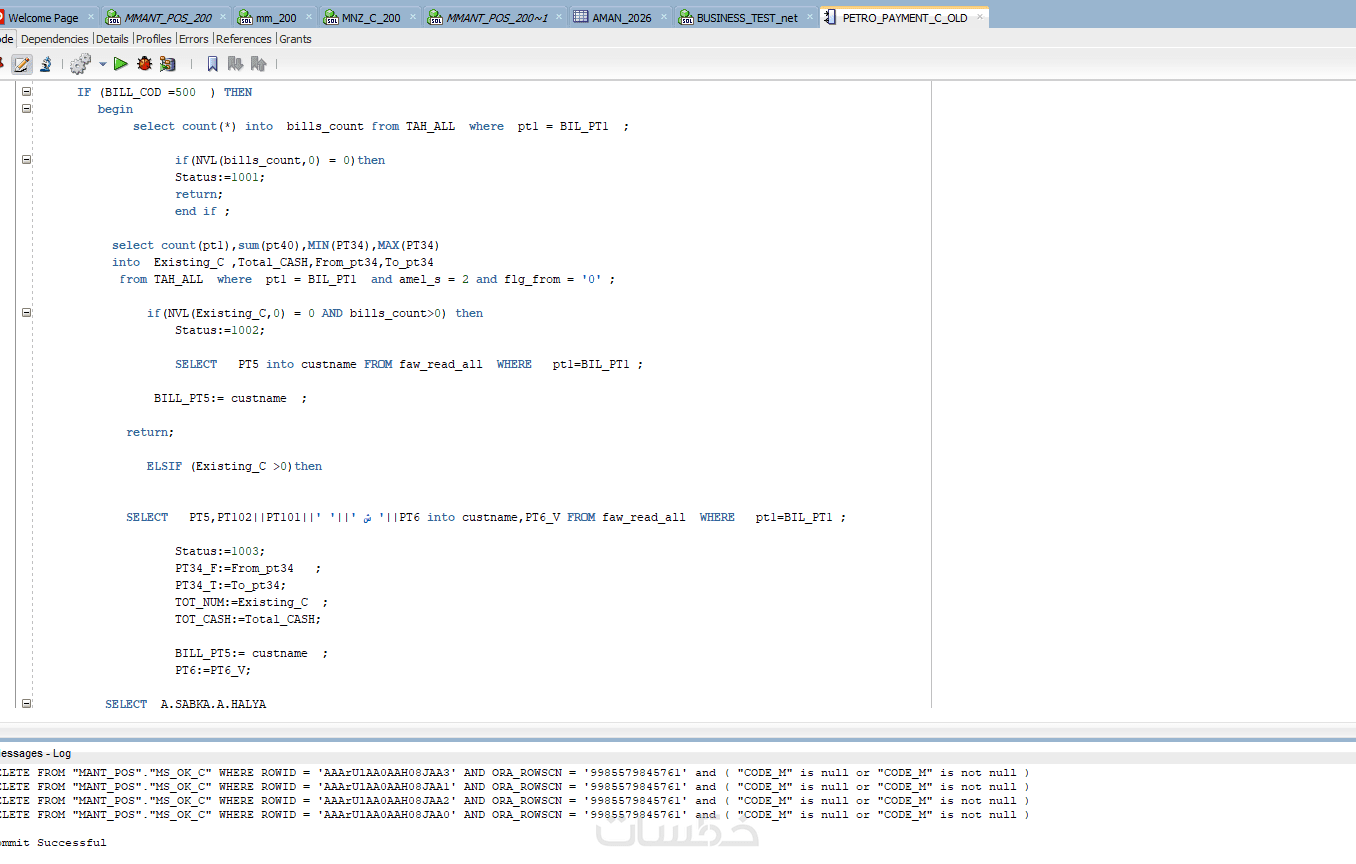This screenshot has height=864, width=1356.
Task: Click the line 'Status:=1002;'
Action: click(x=220, y=330)
